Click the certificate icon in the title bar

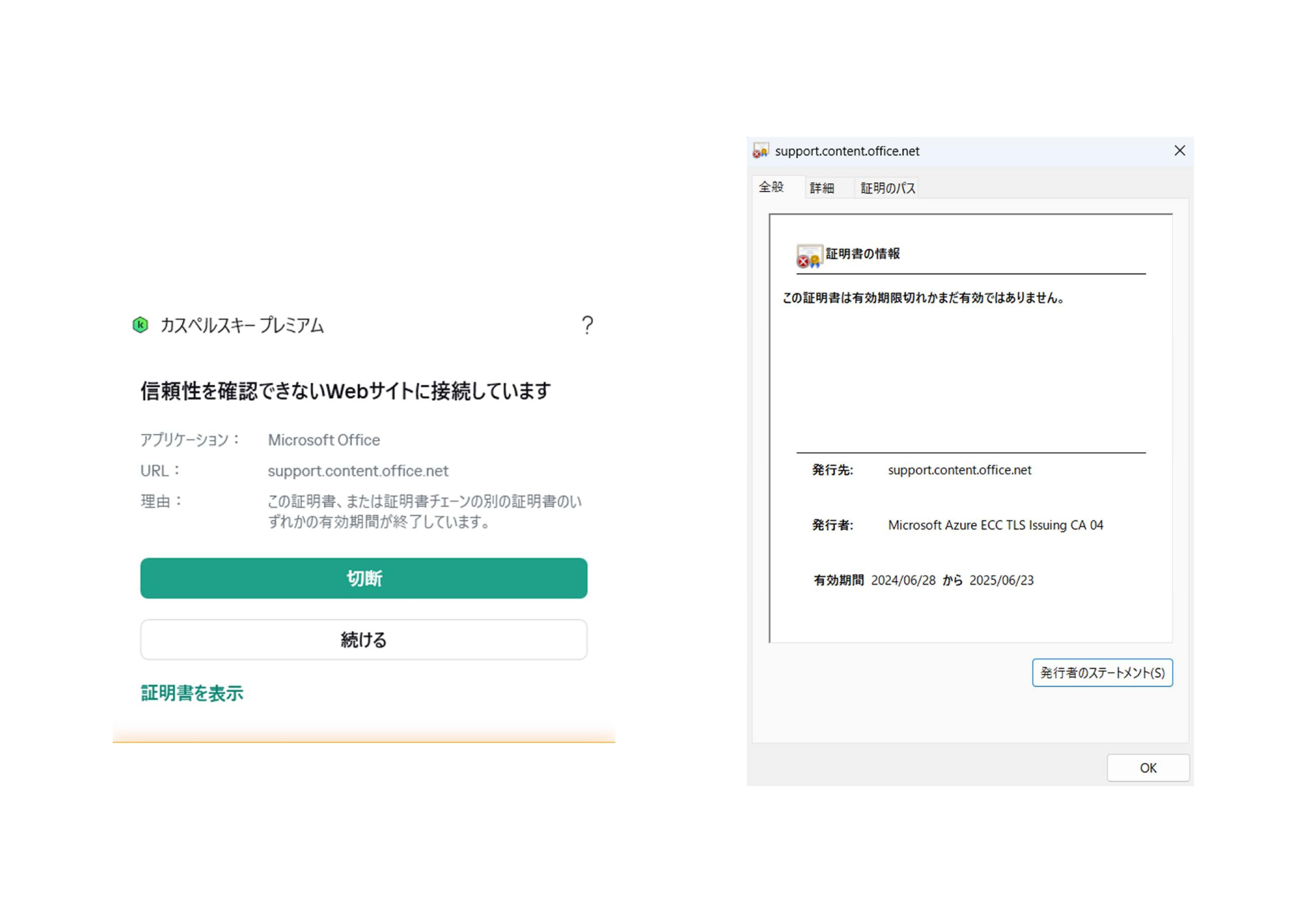coord(760,151)
